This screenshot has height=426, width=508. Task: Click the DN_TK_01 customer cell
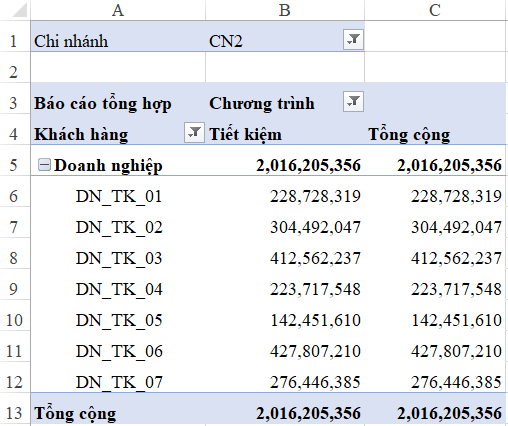tap(118, 196)
